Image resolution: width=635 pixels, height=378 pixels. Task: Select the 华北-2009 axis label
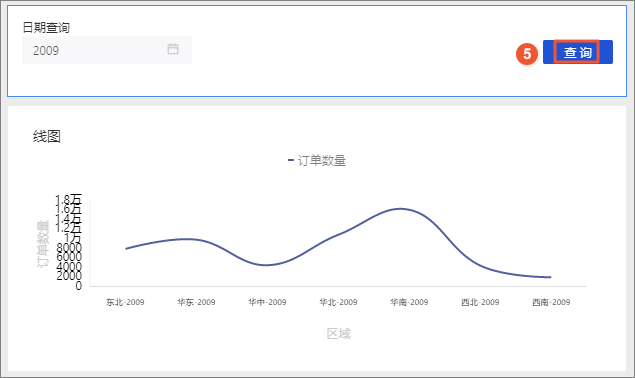pyautogui.click(x=338, y=302)
